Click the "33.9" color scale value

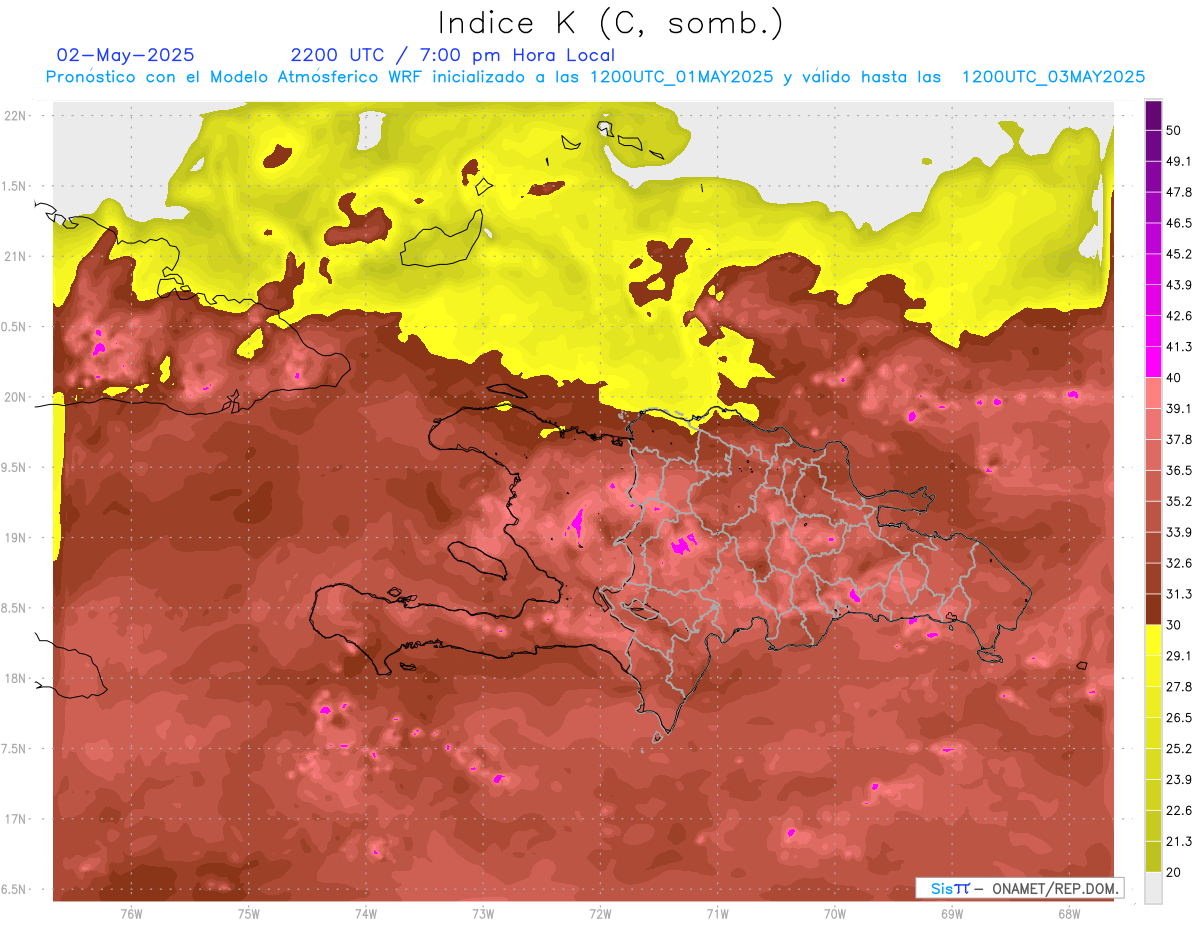click(1178, 532)
